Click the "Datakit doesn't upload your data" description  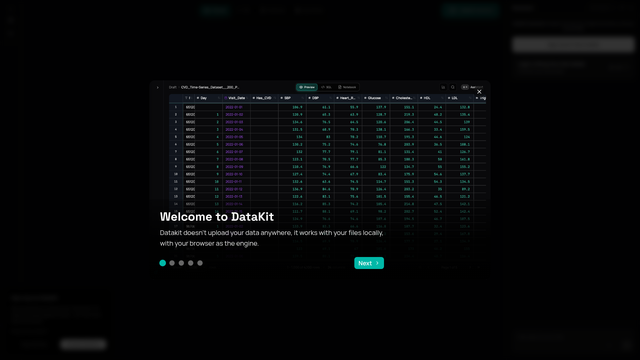[271, 238]
